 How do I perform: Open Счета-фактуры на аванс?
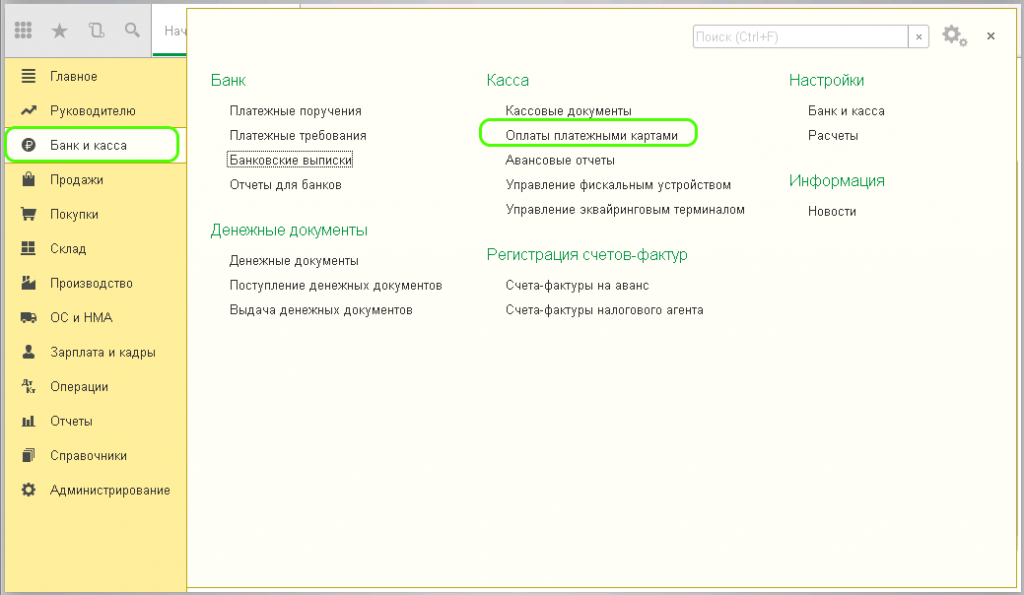(577, 285)
